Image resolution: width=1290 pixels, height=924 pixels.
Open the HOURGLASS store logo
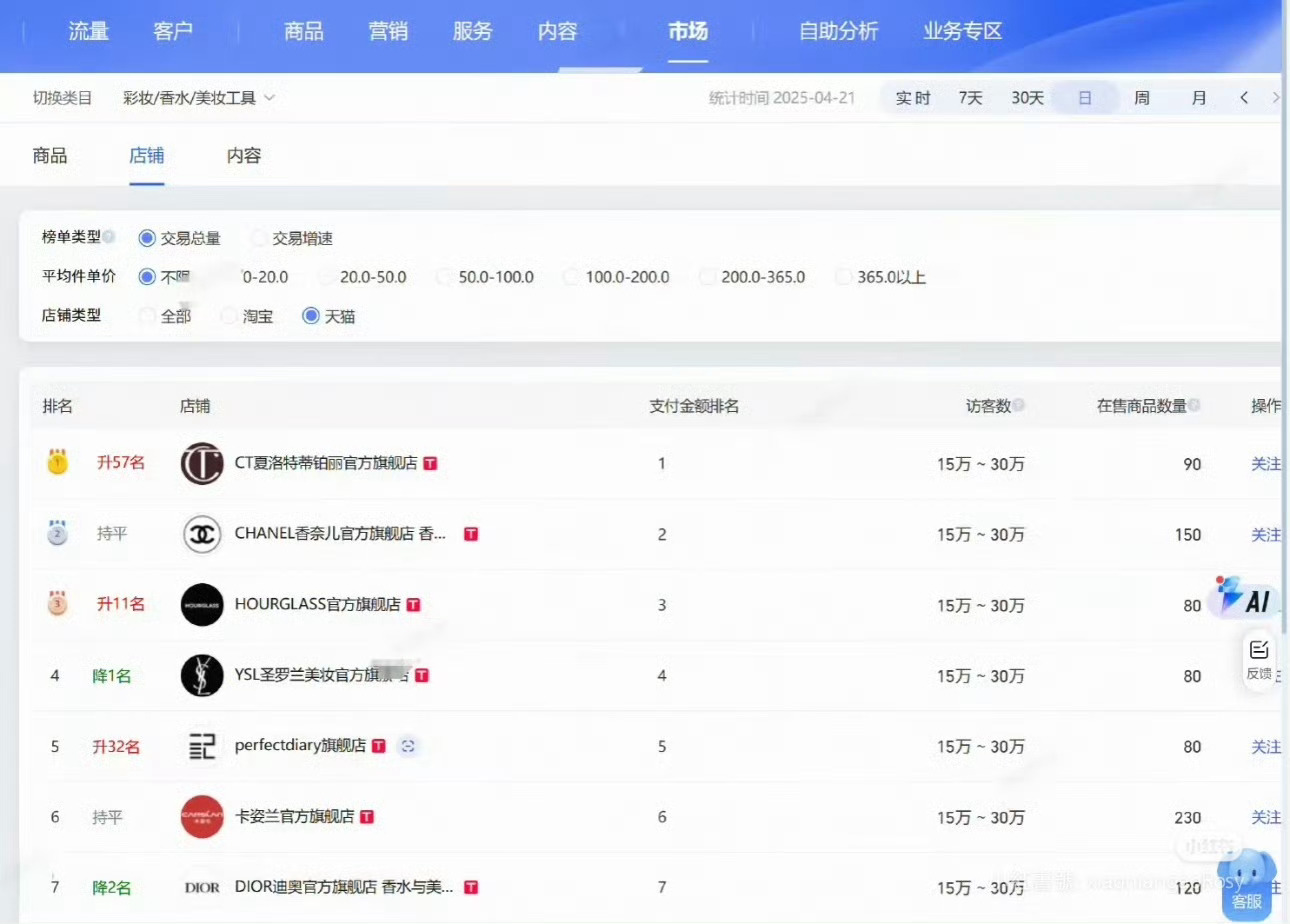(202, 605)
